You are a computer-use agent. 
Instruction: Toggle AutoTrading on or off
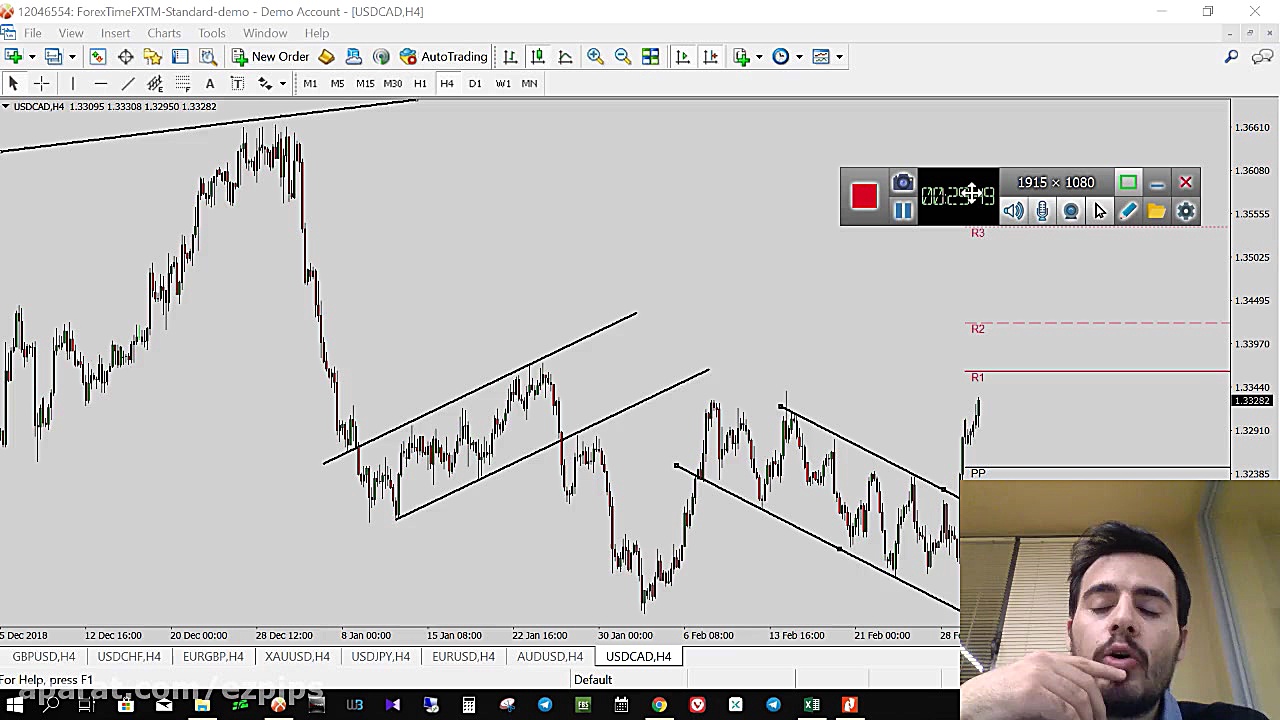click(443, 57)
